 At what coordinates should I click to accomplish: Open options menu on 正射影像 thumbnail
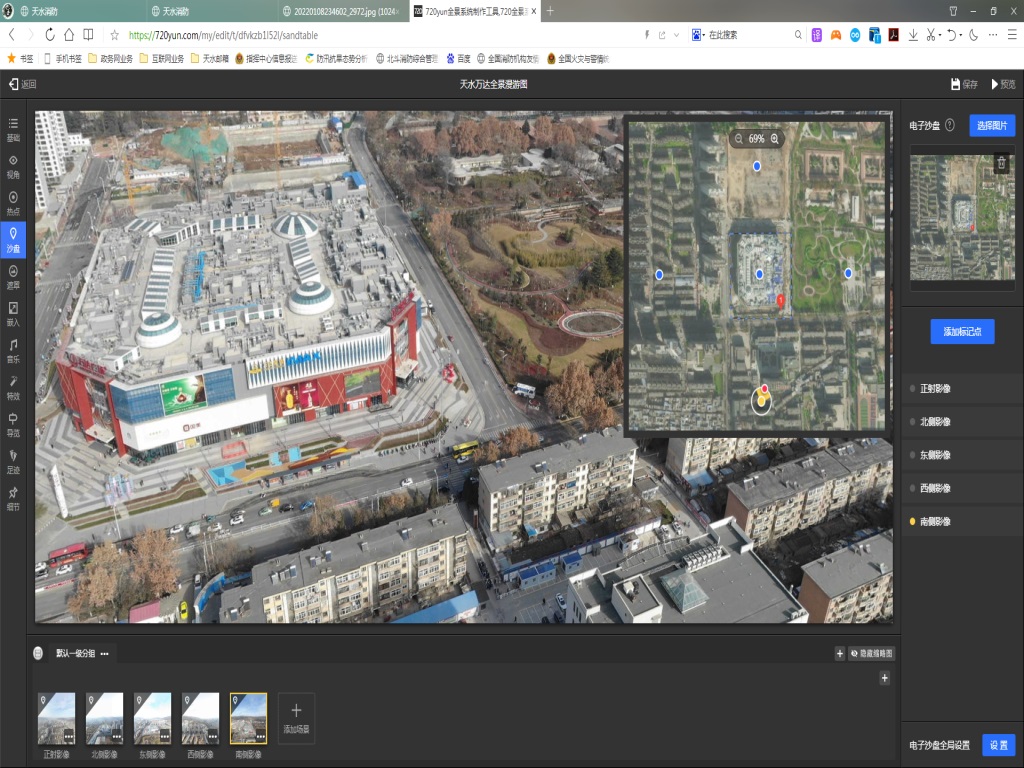(x=69, y=736)
